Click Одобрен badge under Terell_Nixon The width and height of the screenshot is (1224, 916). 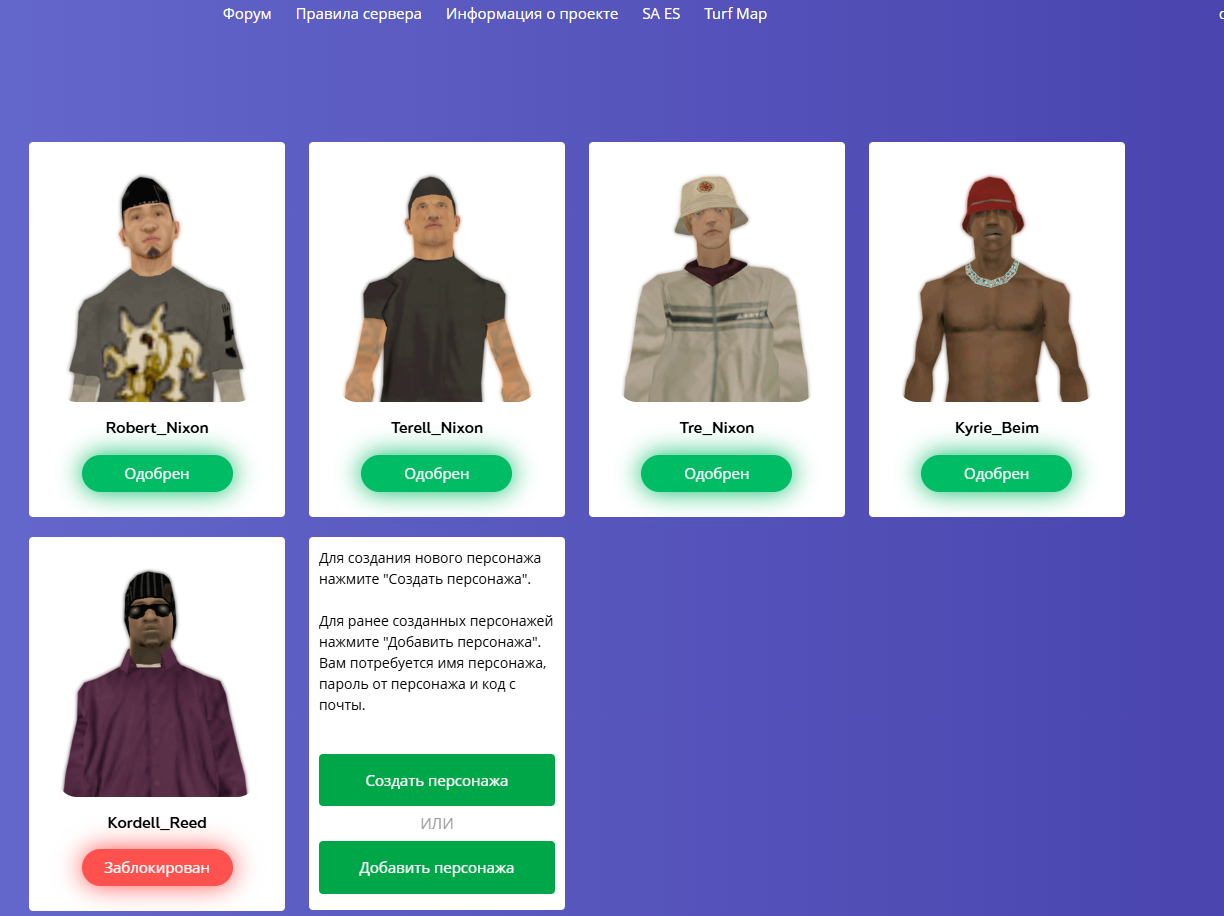(437, 473)
